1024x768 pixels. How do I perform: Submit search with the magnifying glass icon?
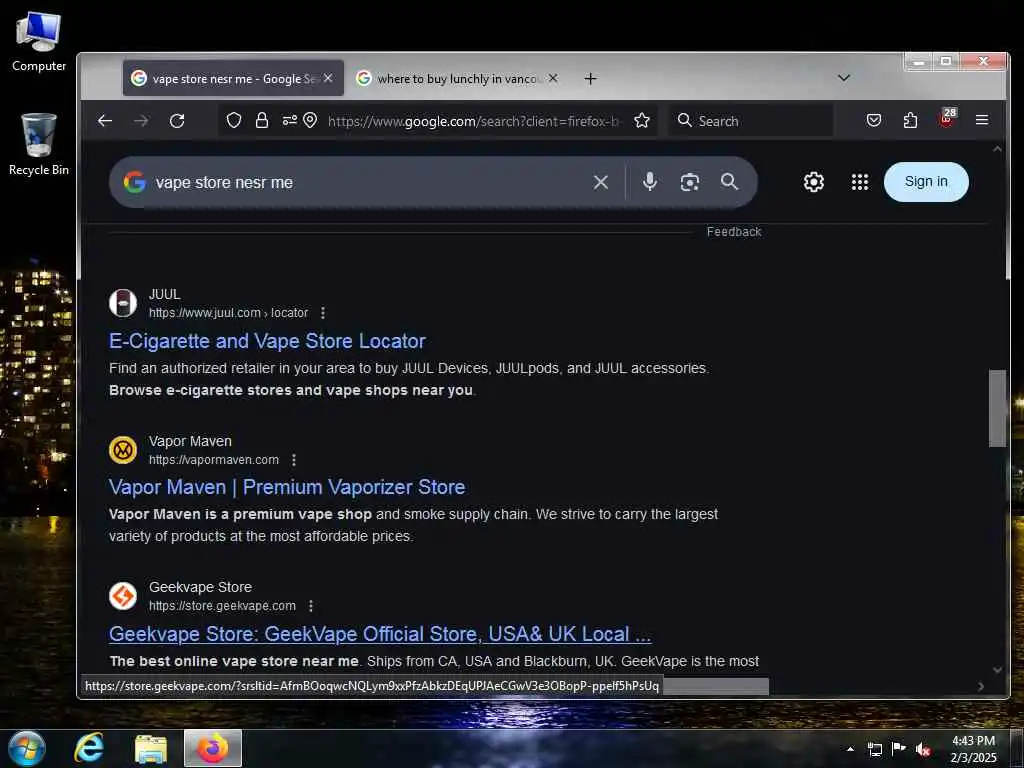729,182
